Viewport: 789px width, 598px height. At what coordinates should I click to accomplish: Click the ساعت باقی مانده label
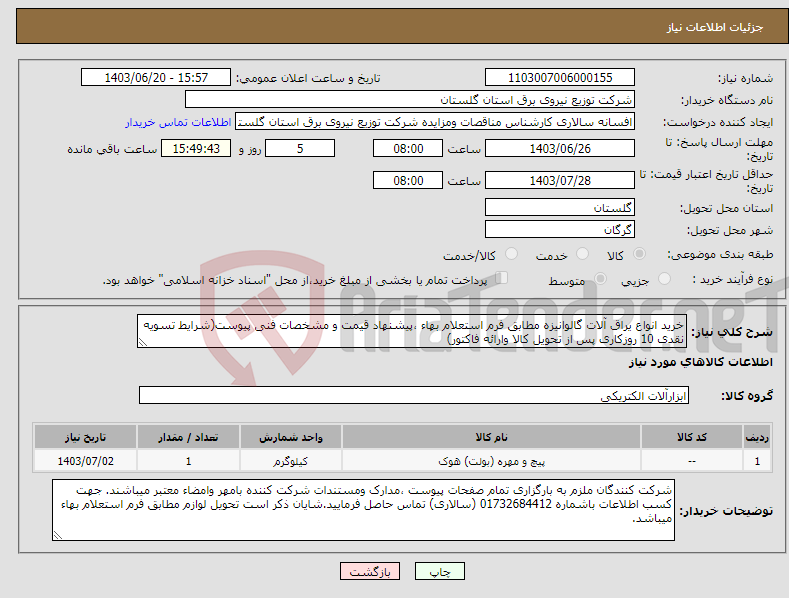(x=112, y=149)
